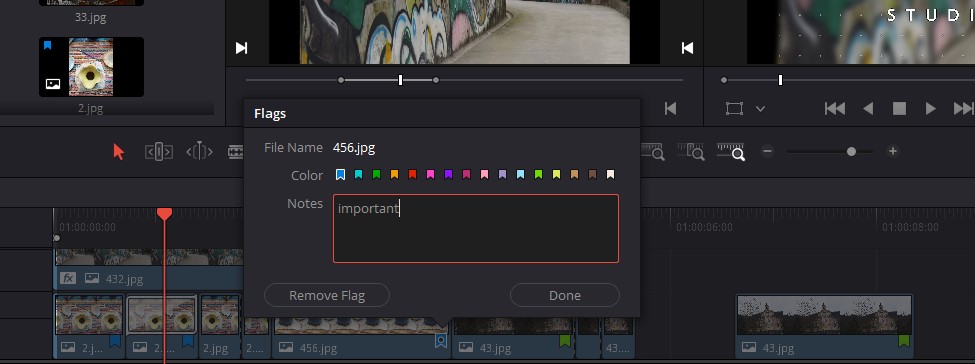Click the Custom Zoom icon
The width and height of the screenshot is (975, 364).
[731, 151]
